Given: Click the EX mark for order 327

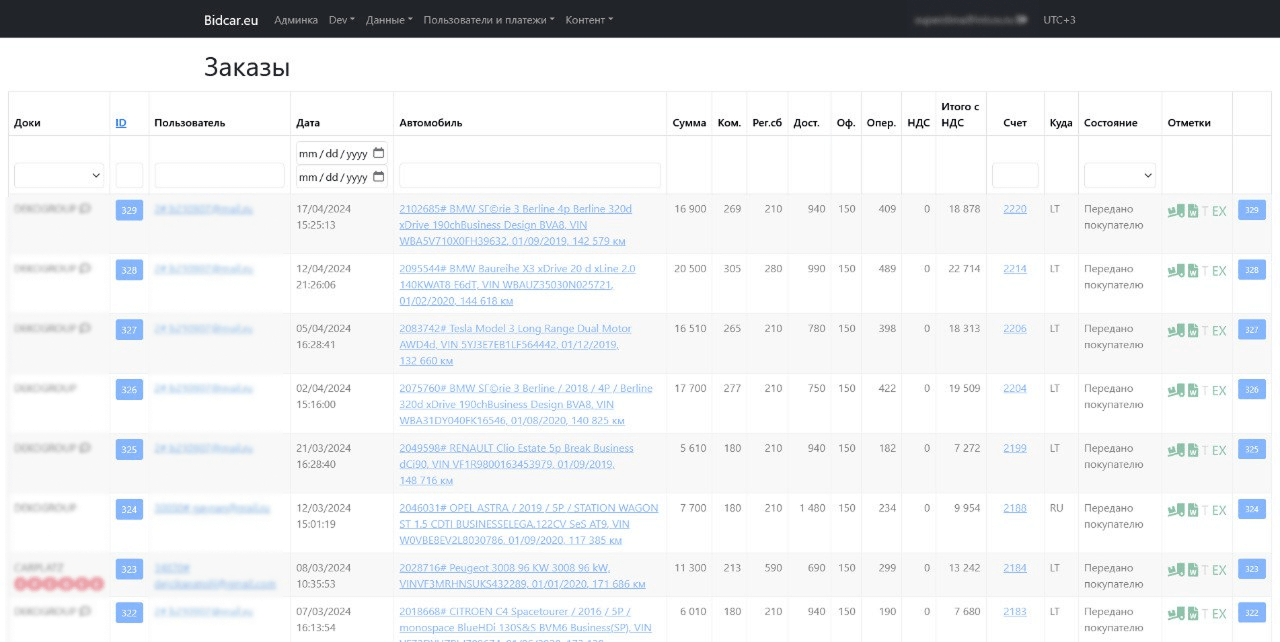Looking at the screenshot, I should [1219, 331].
